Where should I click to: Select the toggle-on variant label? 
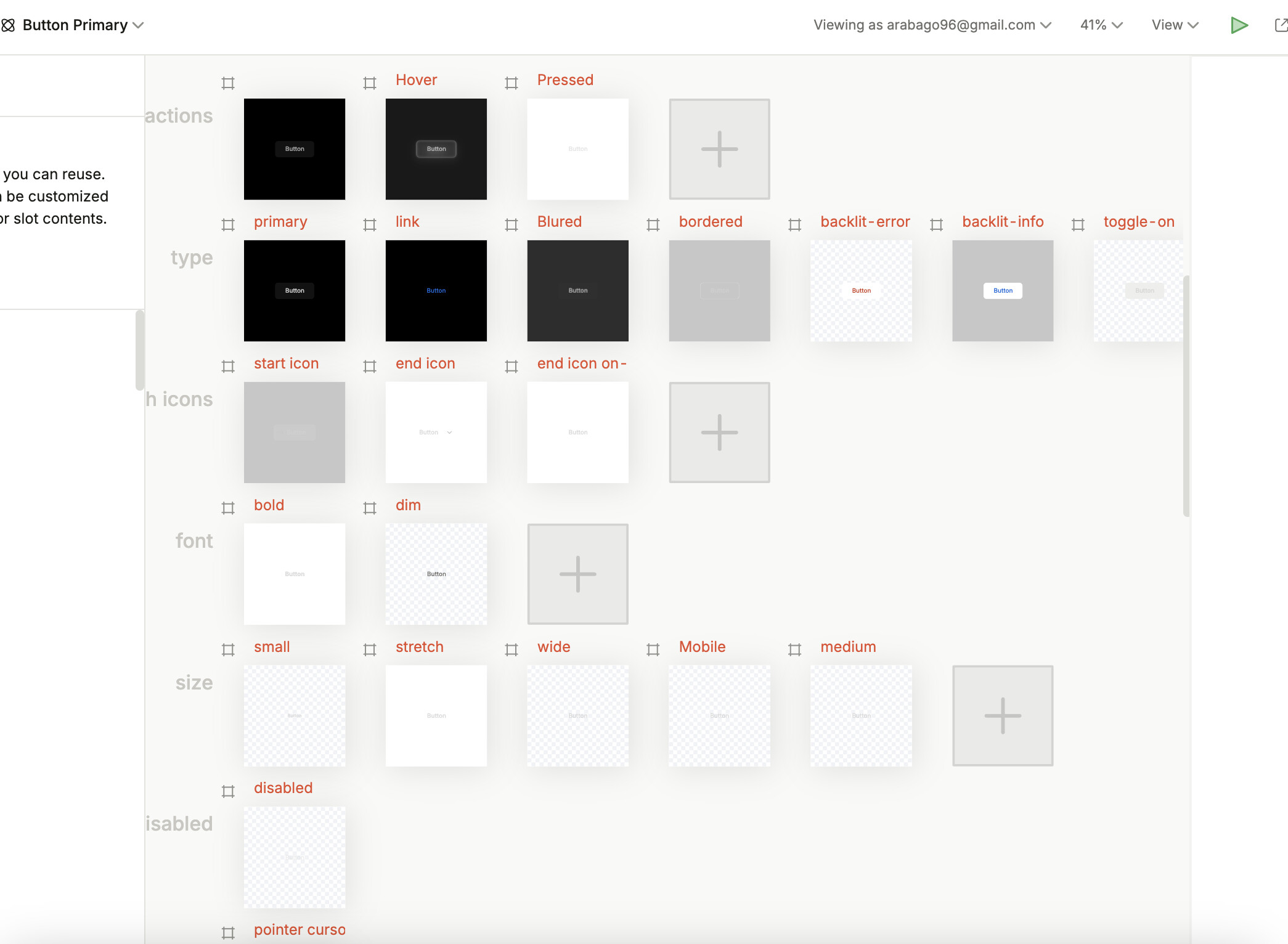[1138, 222]
